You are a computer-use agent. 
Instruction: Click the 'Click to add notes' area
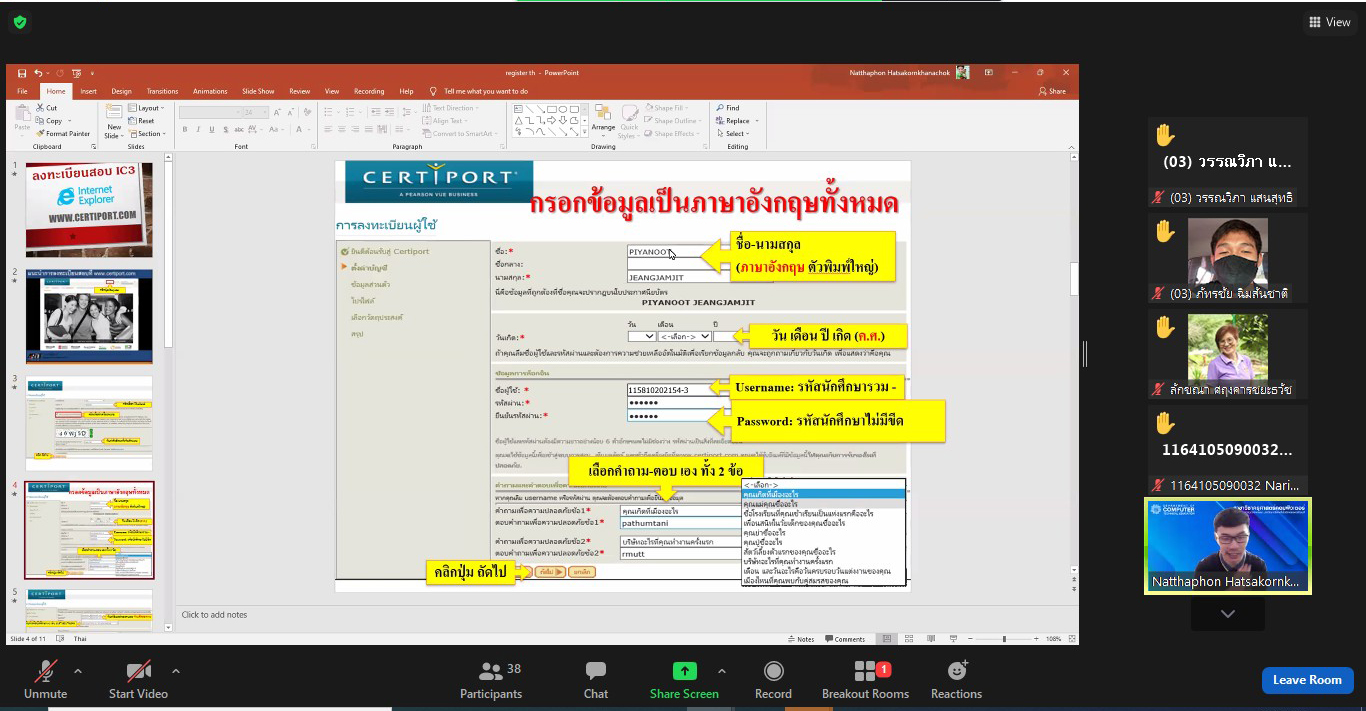[x=214, y=615]
